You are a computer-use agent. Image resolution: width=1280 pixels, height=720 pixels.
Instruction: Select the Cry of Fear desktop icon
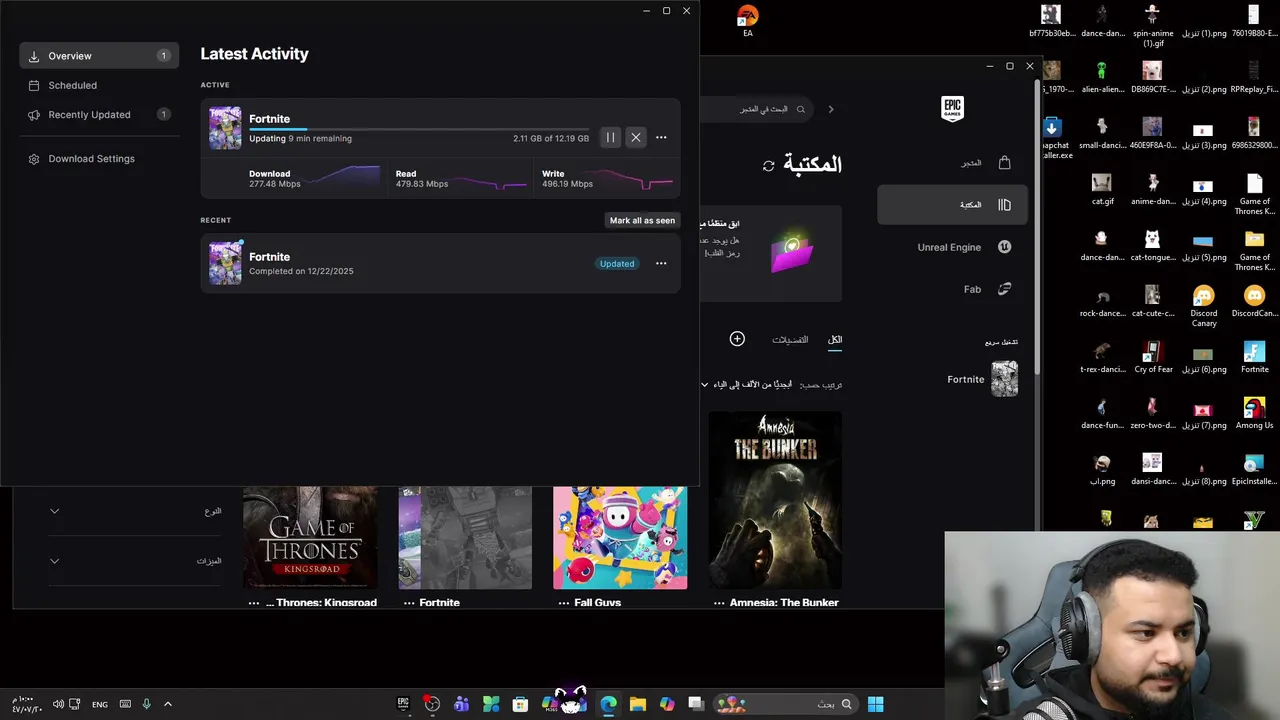tap(1152, 357)
